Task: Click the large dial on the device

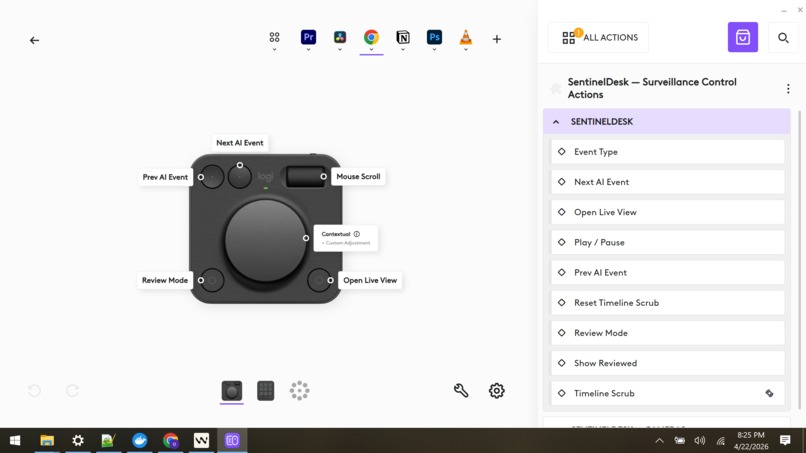Action: click(x=265, y=241)
